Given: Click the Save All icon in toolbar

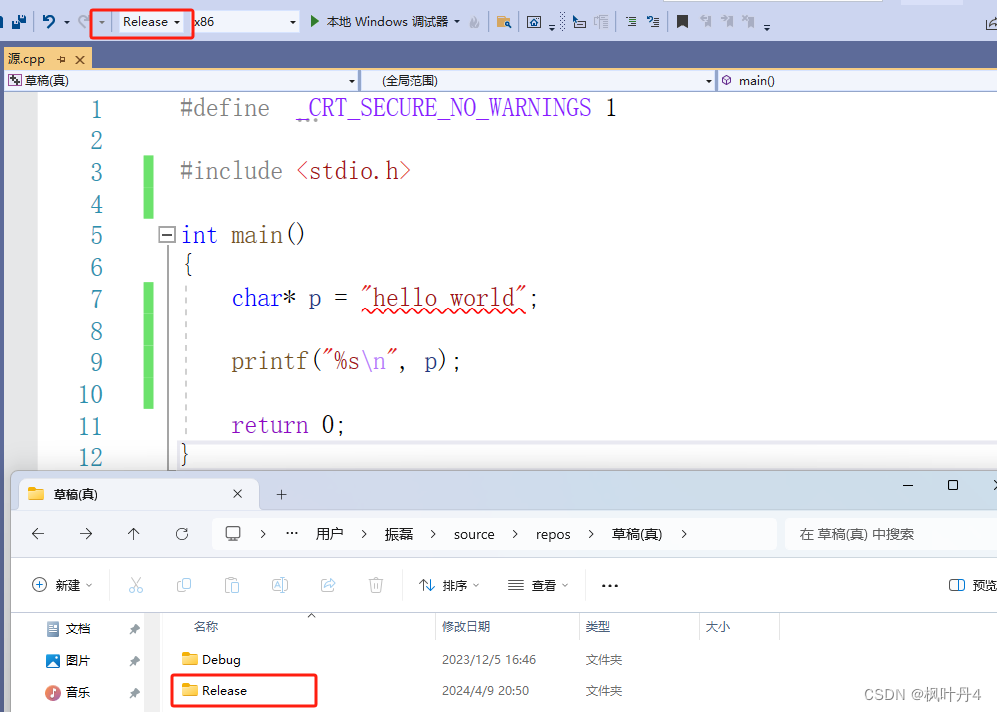Looking at the screenshot, I should coord(19,22).
